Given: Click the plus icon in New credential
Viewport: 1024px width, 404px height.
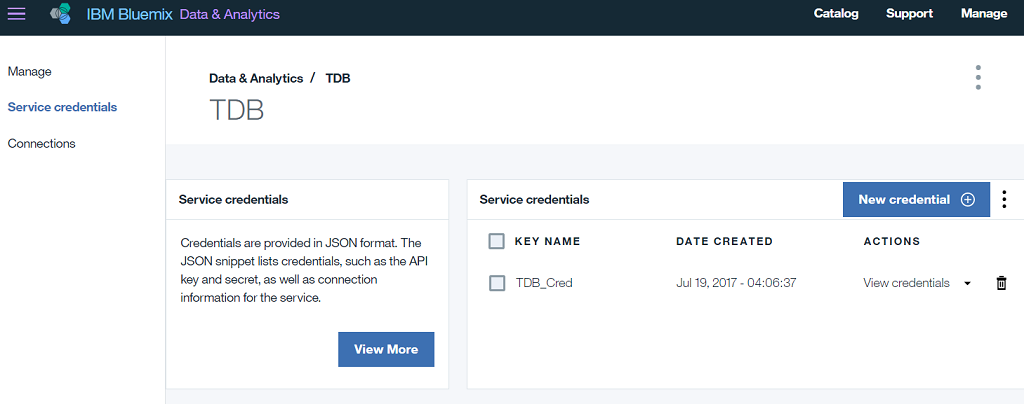Looking at the screenshot, I should (x=968, y=200).
